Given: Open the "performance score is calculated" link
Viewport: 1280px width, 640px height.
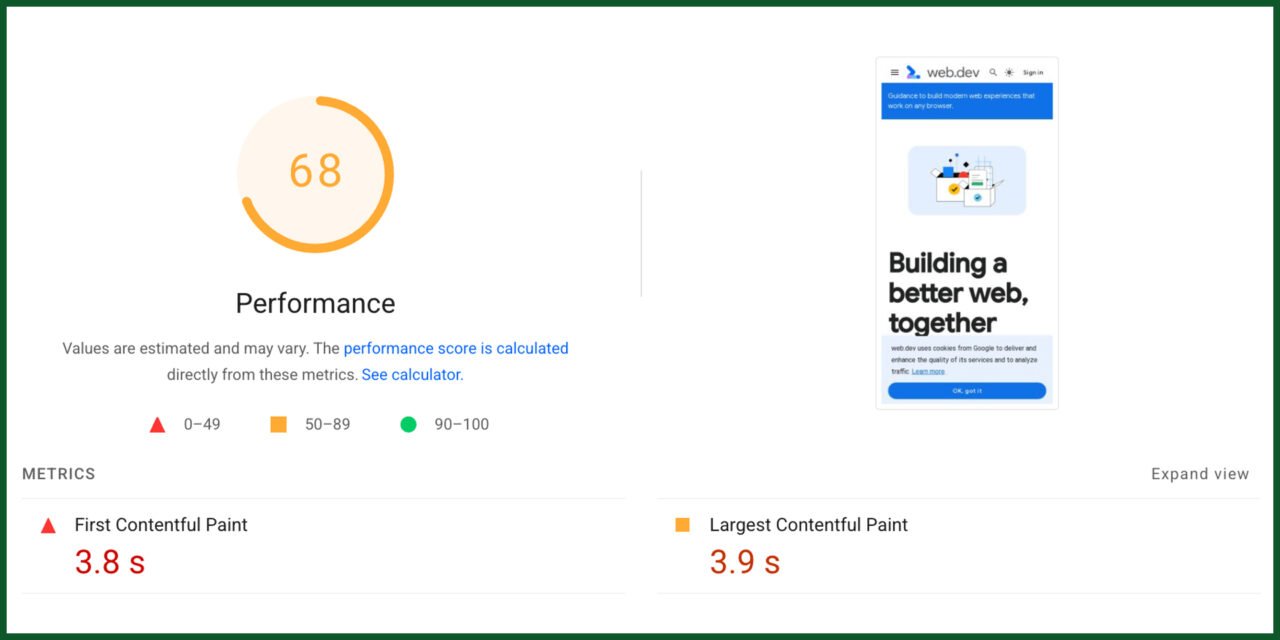Looking at the screenshot, I should pos(456,348).
